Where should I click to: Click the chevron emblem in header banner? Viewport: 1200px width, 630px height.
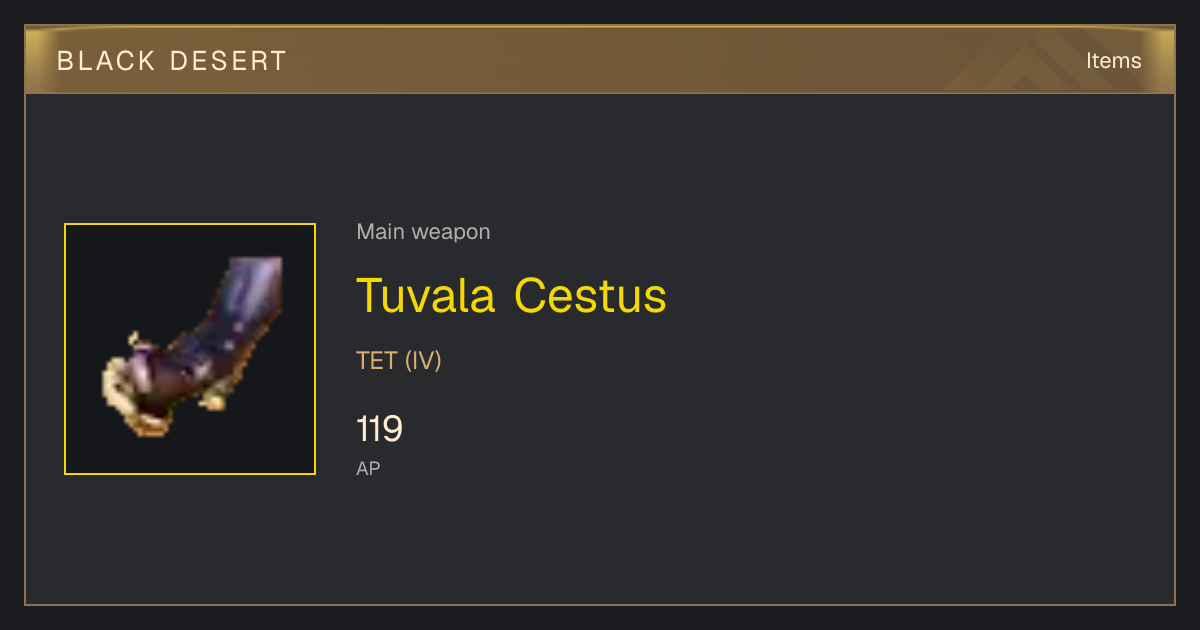pos(1035,60)
